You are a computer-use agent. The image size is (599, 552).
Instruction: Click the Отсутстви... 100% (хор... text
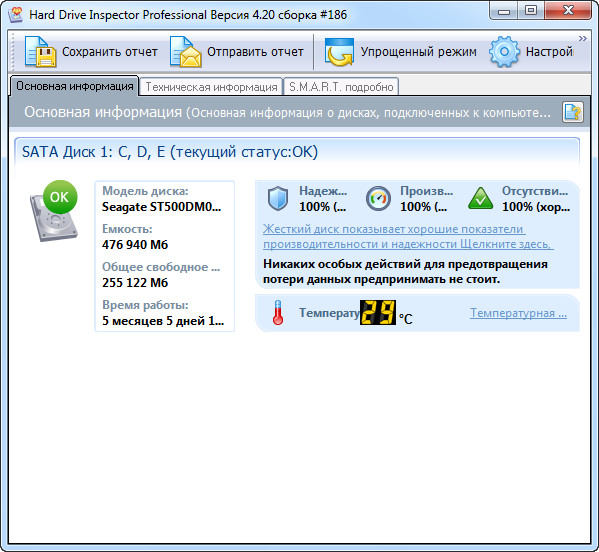click(536, 199)
